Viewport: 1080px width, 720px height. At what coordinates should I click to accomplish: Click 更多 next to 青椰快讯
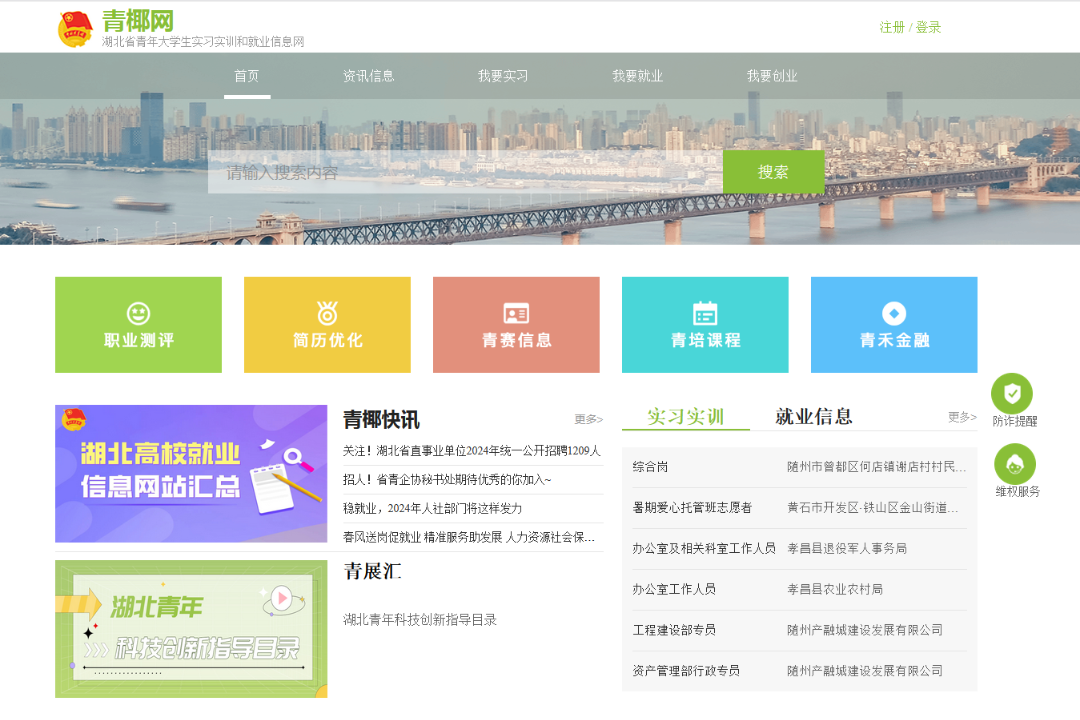[x=588, y=419]
